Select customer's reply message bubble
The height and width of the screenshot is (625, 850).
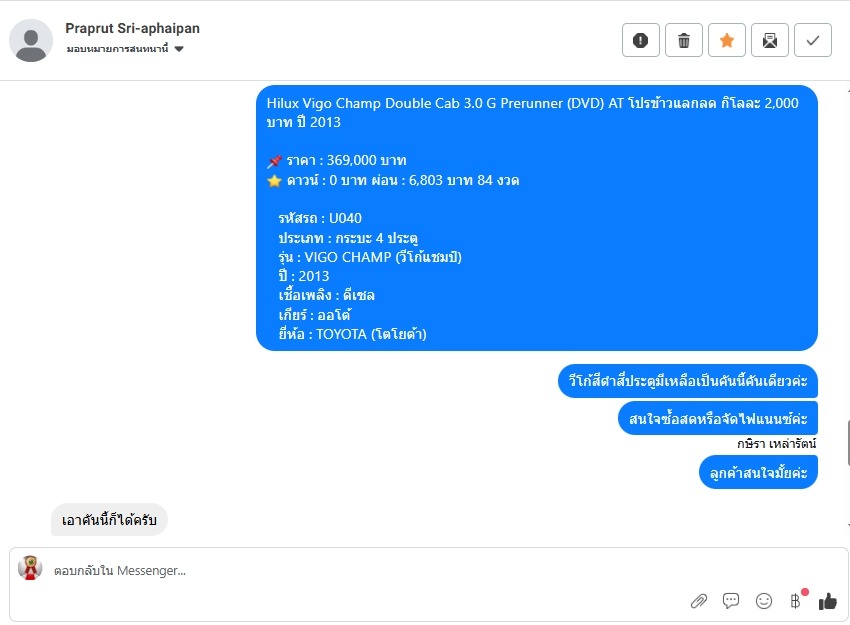109,520
